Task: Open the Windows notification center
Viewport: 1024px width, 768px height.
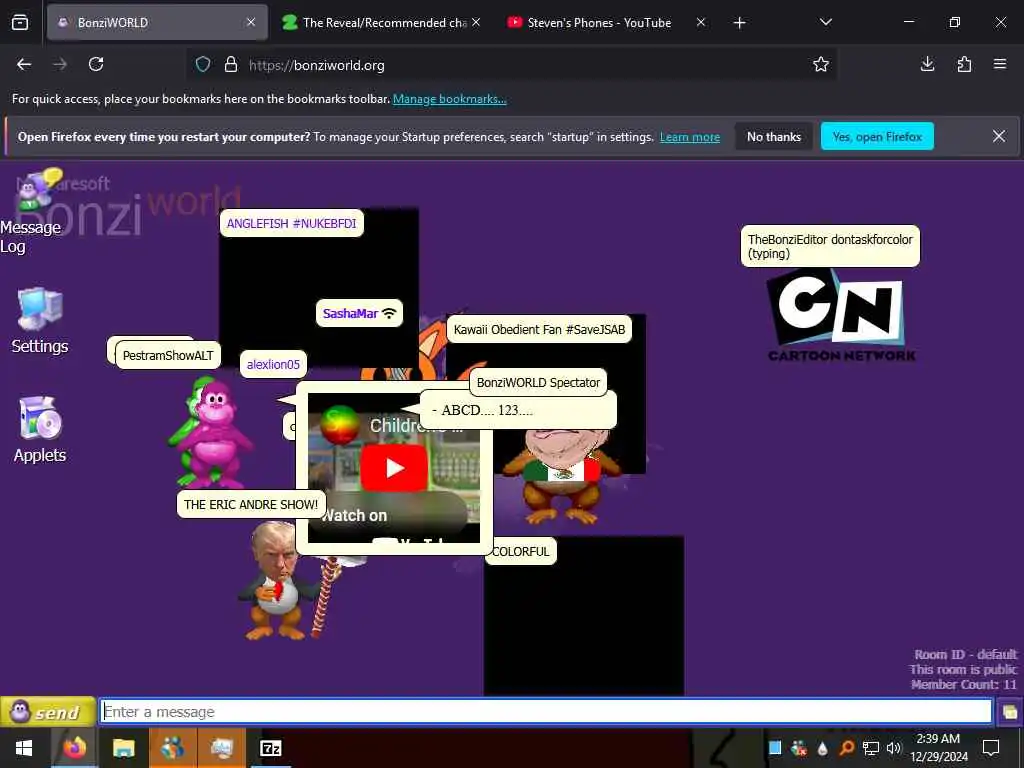Action: (991, 748)
